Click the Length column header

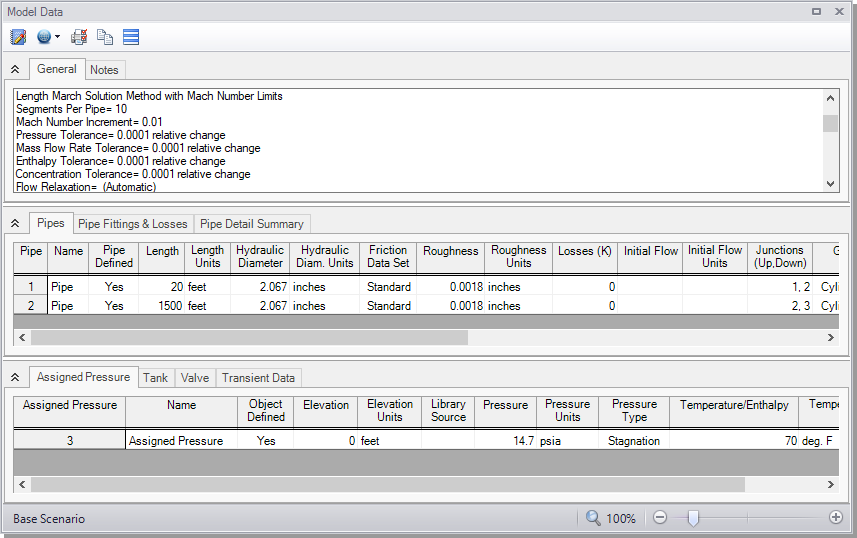(x=162, y=257)
